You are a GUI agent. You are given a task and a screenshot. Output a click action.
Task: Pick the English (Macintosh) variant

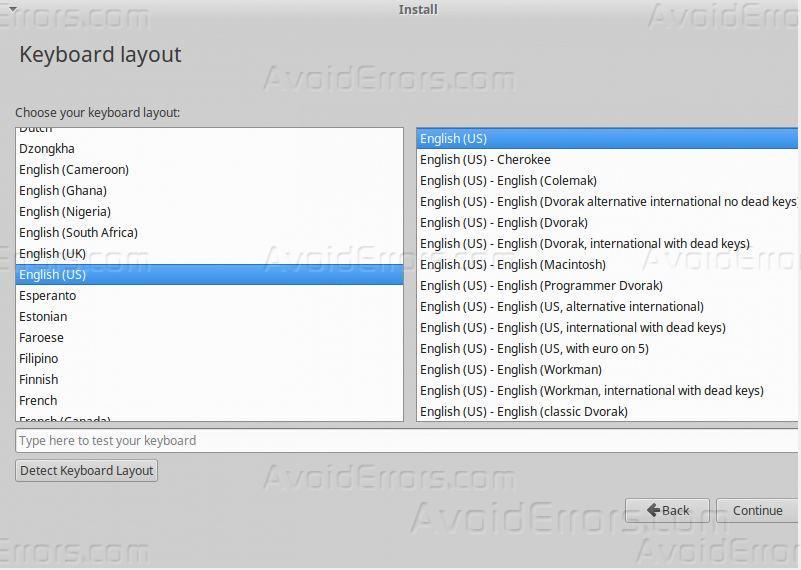click(512, 264)
